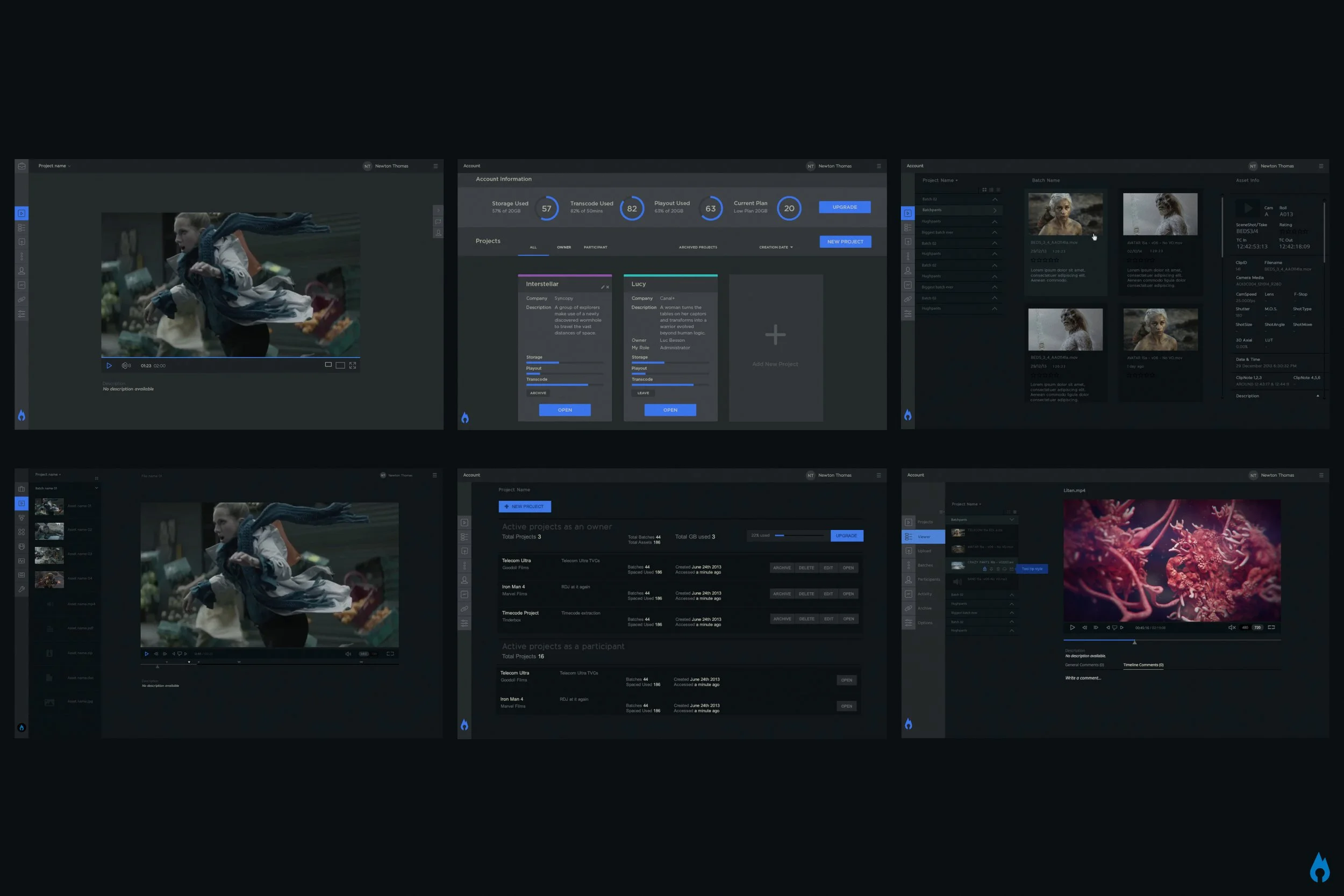Click fullscreen icon in the 01:23 player
Viewport: 1344px width, 896px height.
click(x=353, y=365)
